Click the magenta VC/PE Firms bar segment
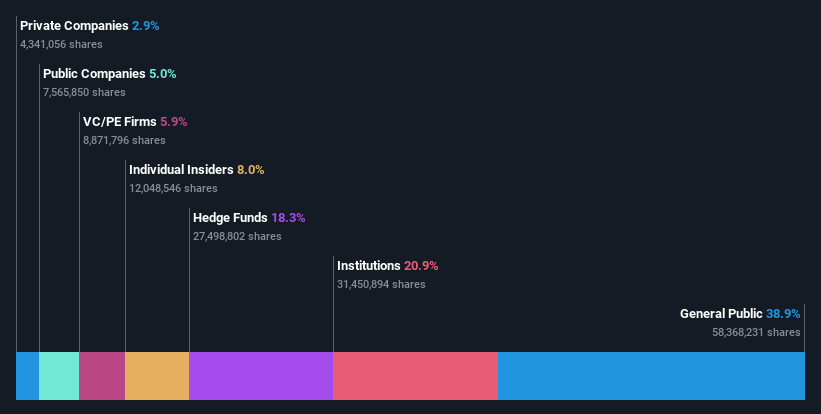 tap(102, 376)
